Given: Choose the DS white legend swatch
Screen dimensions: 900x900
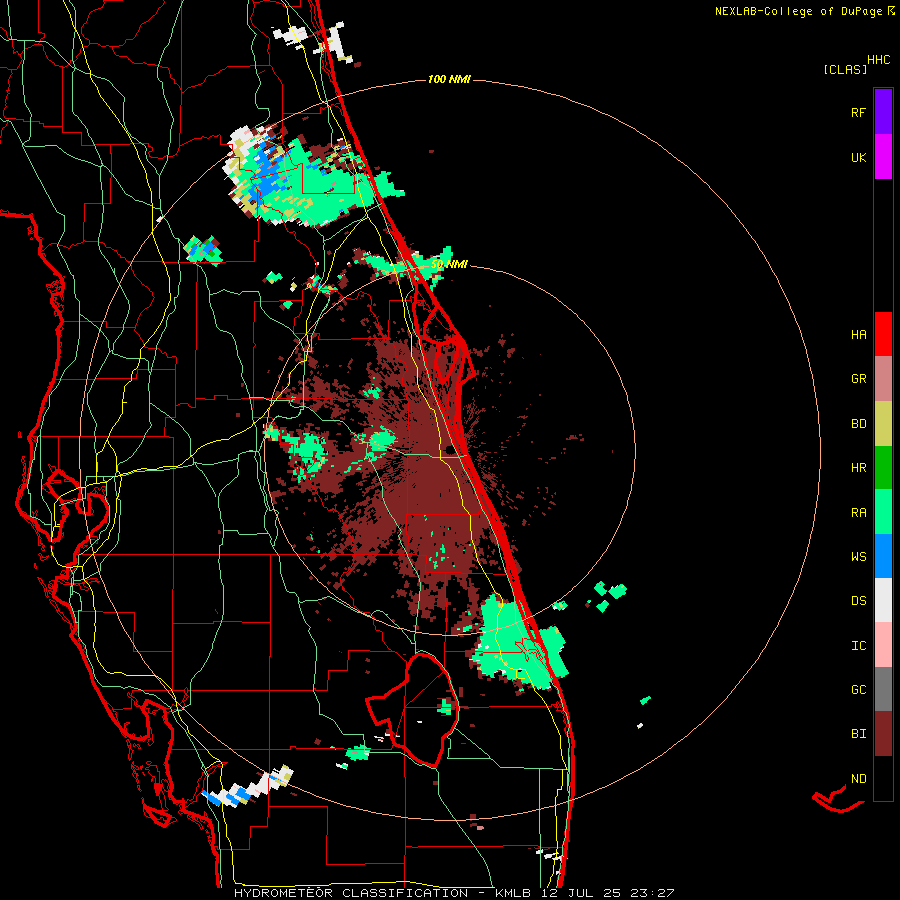Looking at the screenshot, I should (883, 600).
